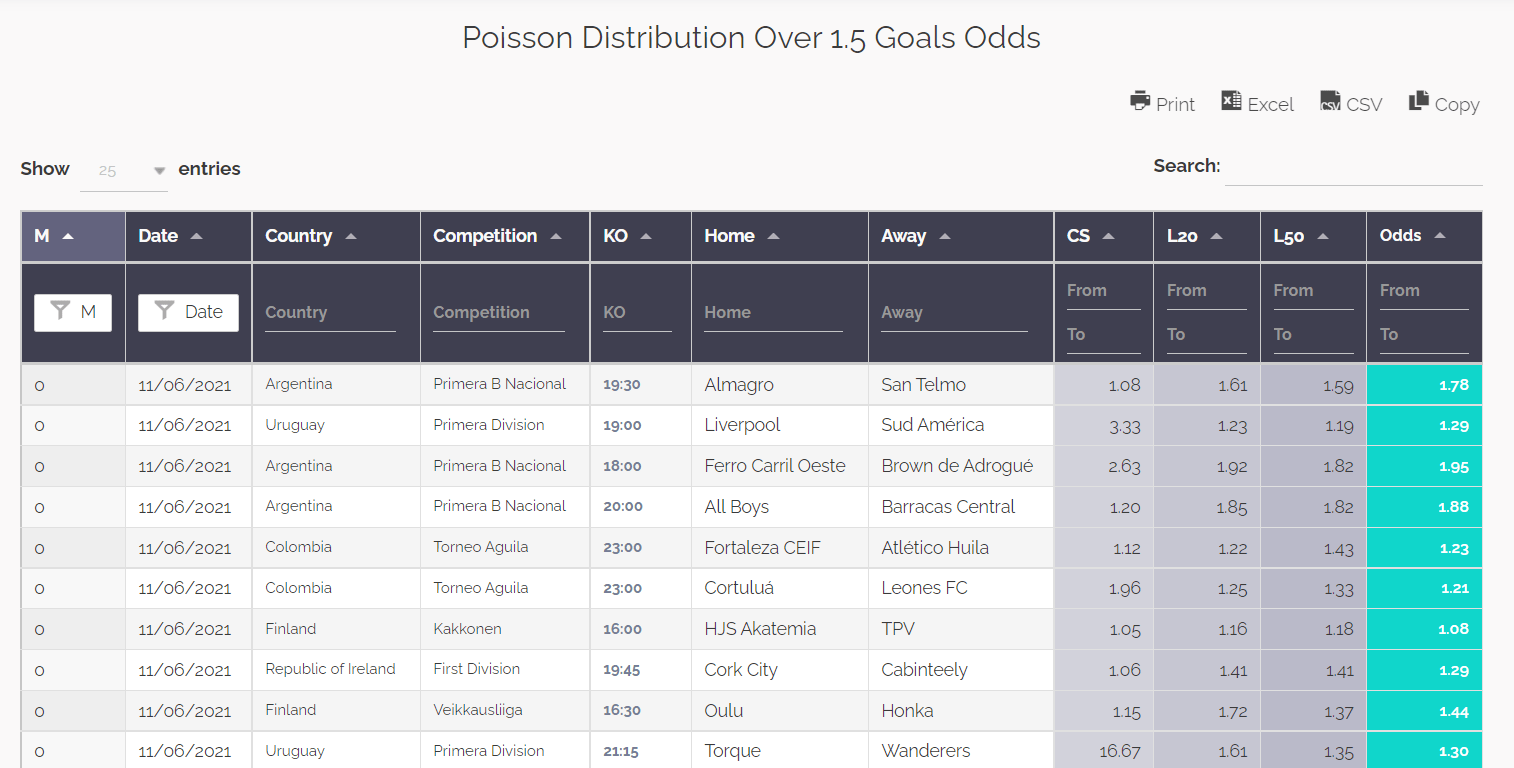
Task: Open the M filter button
Action: pos(73,312)
